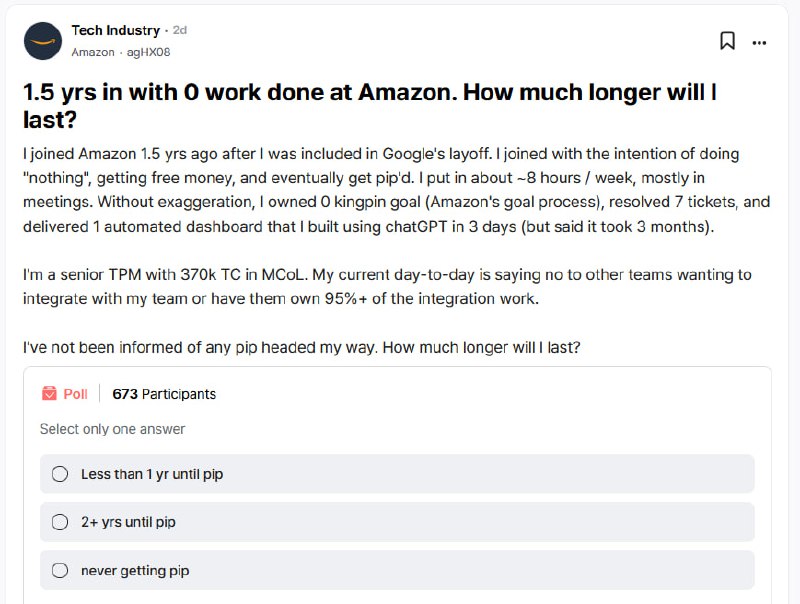Screen dimensions: 800x604
Task: Click the 673 Participants count
Action: (x=164, y=394)
